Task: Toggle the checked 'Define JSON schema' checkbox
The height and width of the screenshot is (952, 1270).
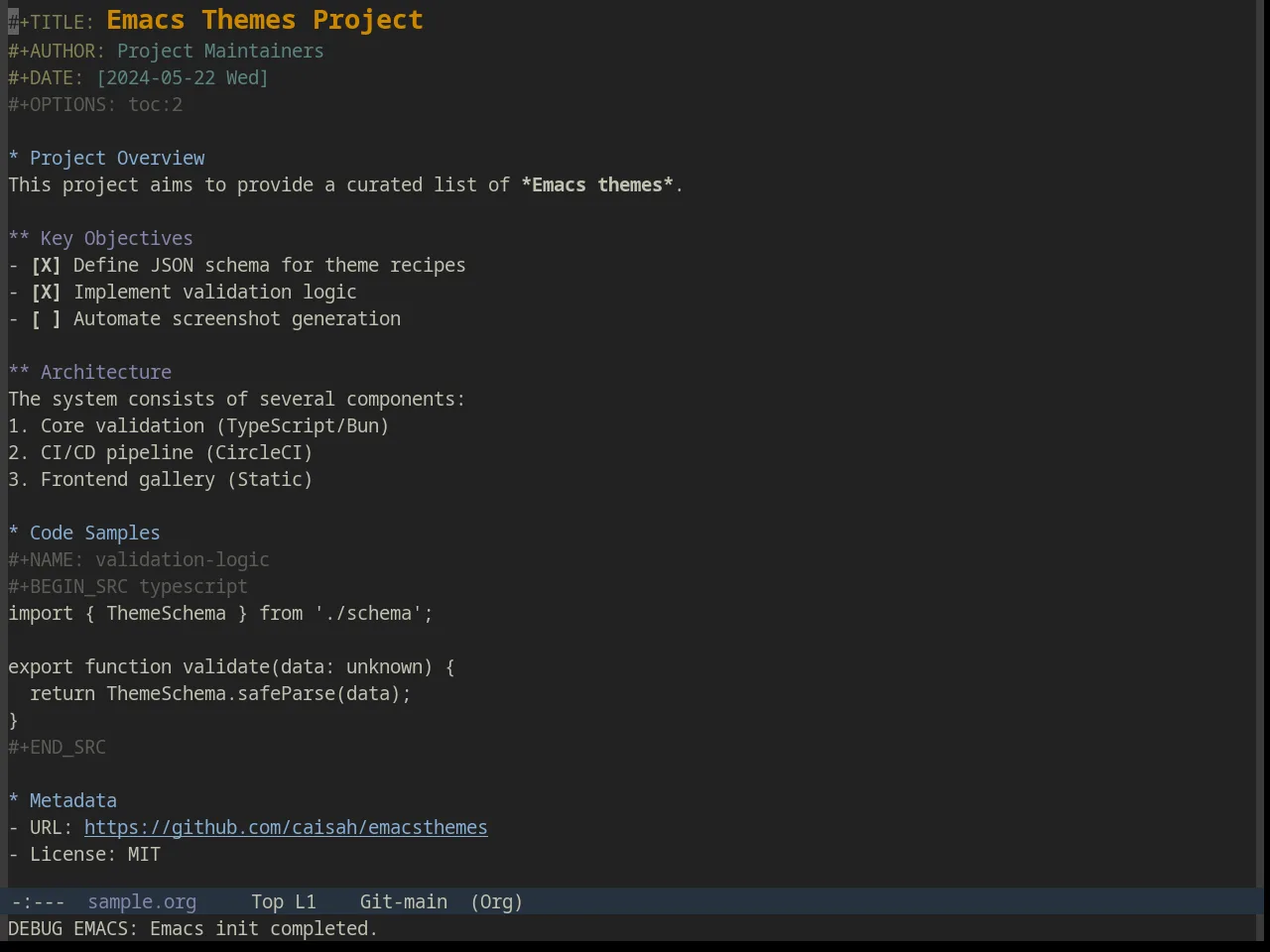Action: click(46, 266)
